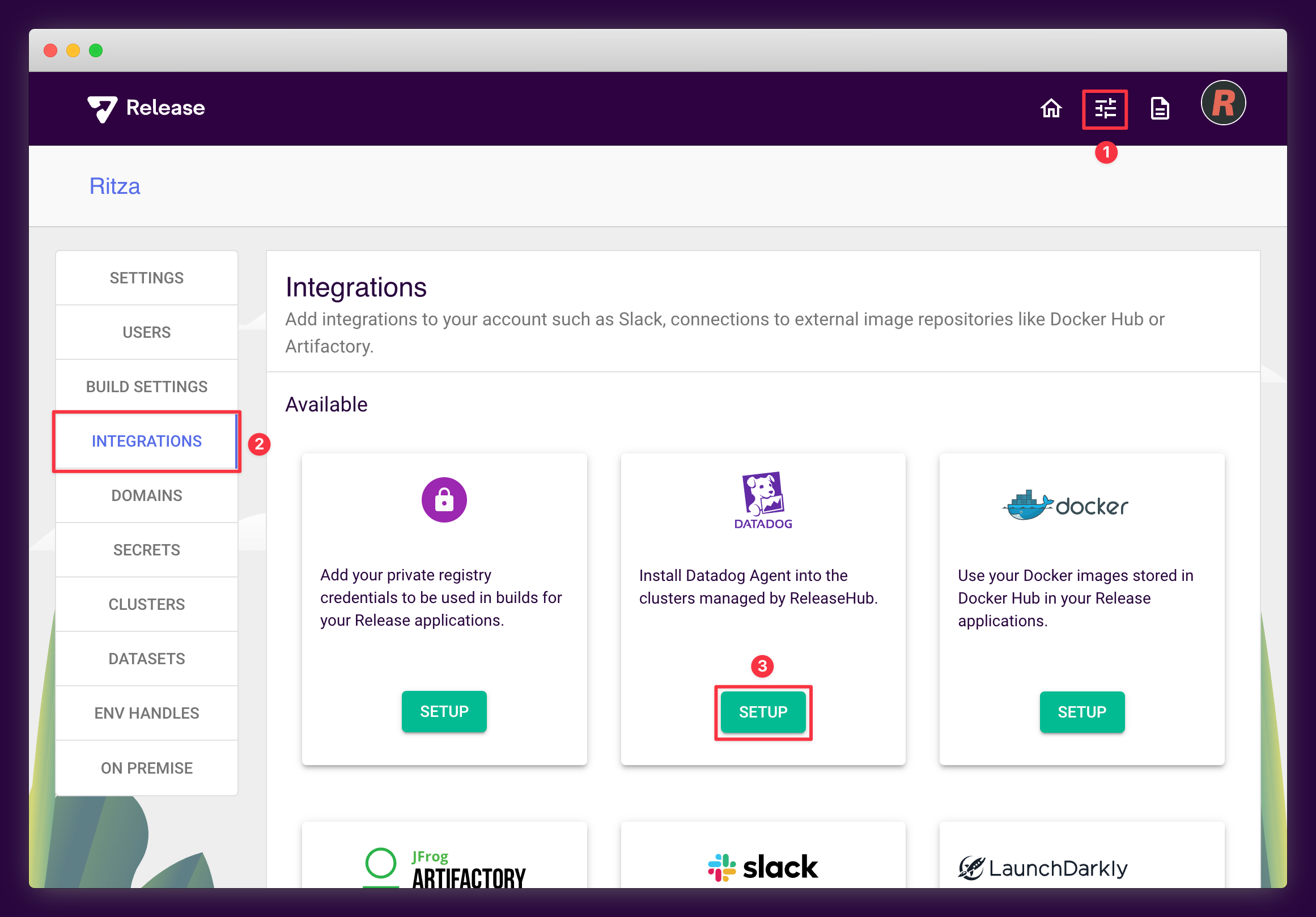This screenshot has width=1316, height=917.
Task: Click the Ritza account link
Action: pyautogui.click(x=114, y=186)
